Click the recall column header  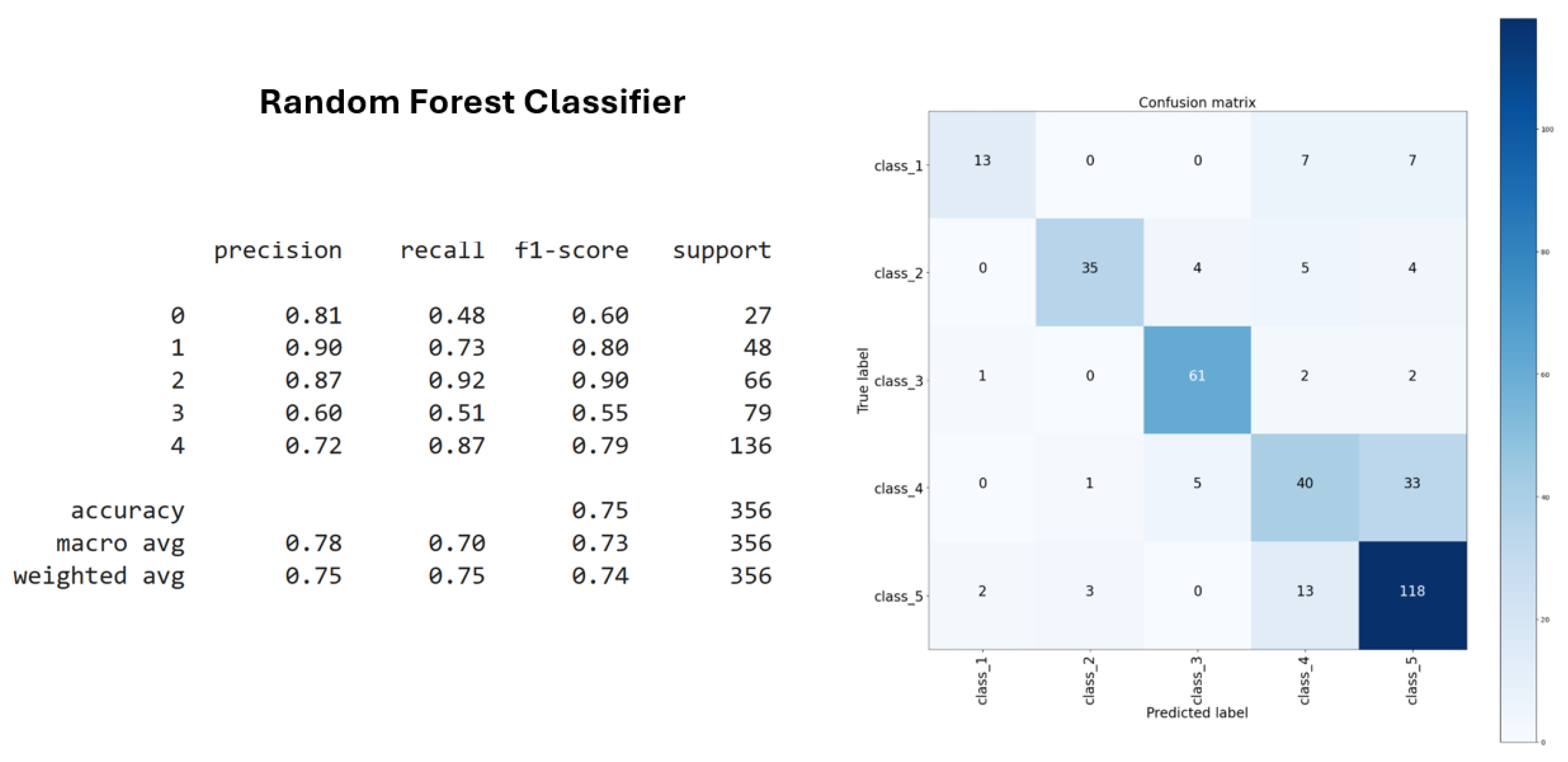(x=442, y=251)
